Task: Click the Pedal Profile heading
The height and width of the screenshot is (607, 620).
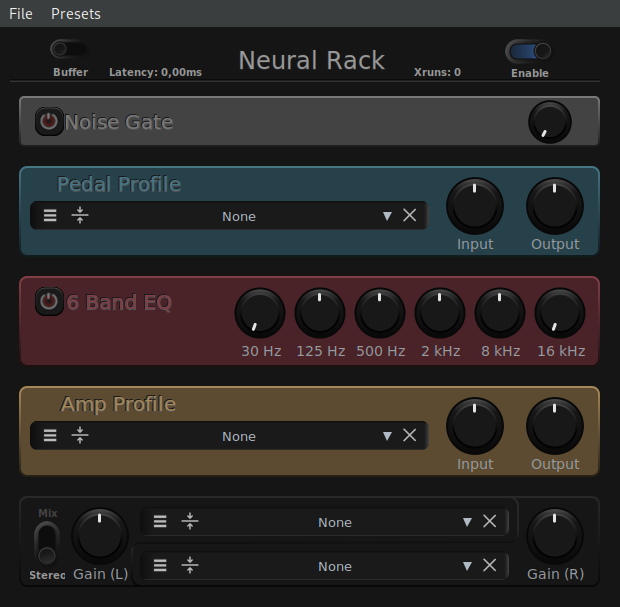Action: click(x=119, y=184)
